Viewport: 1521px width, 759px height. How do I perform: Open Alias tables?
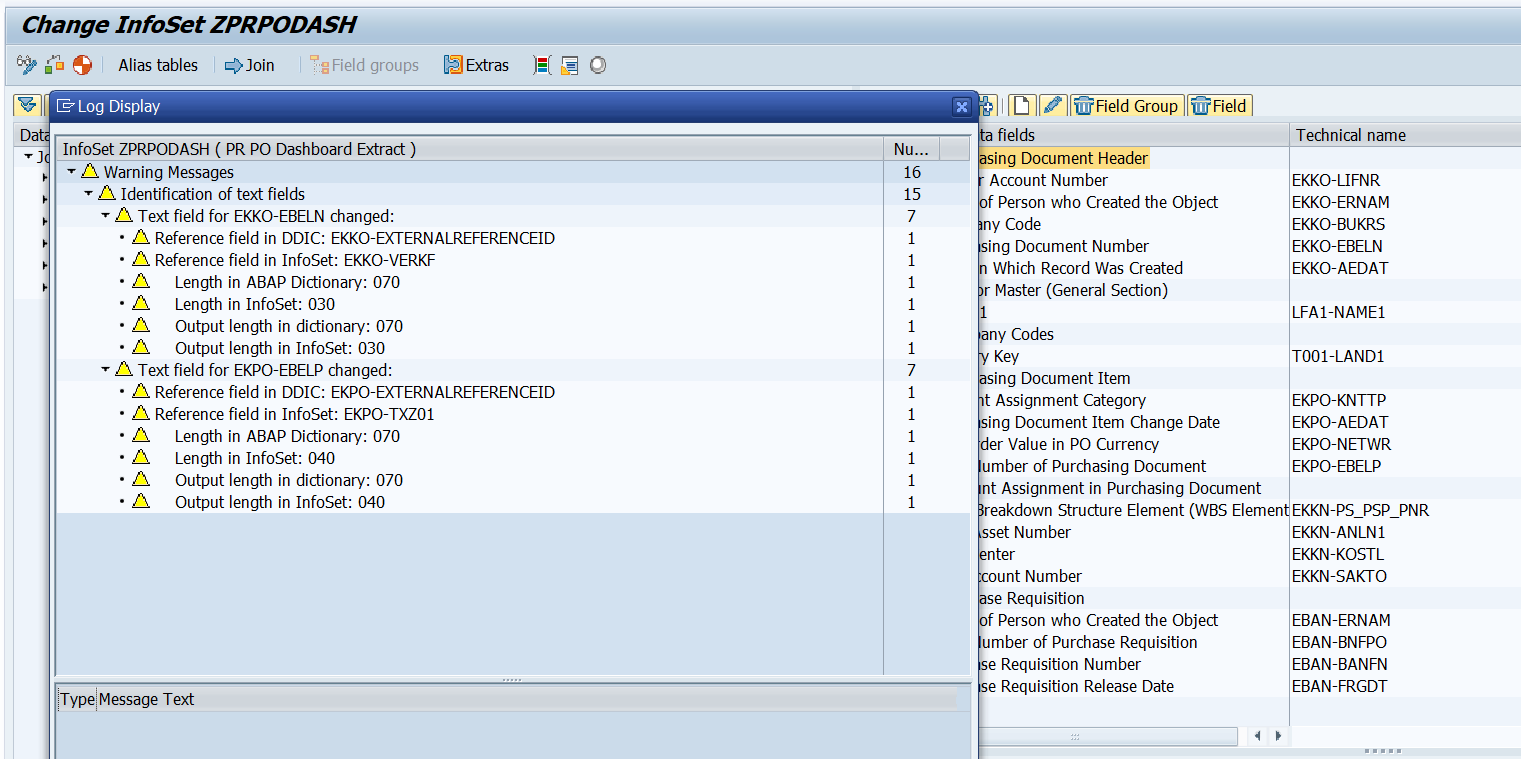tap(157, 65)
